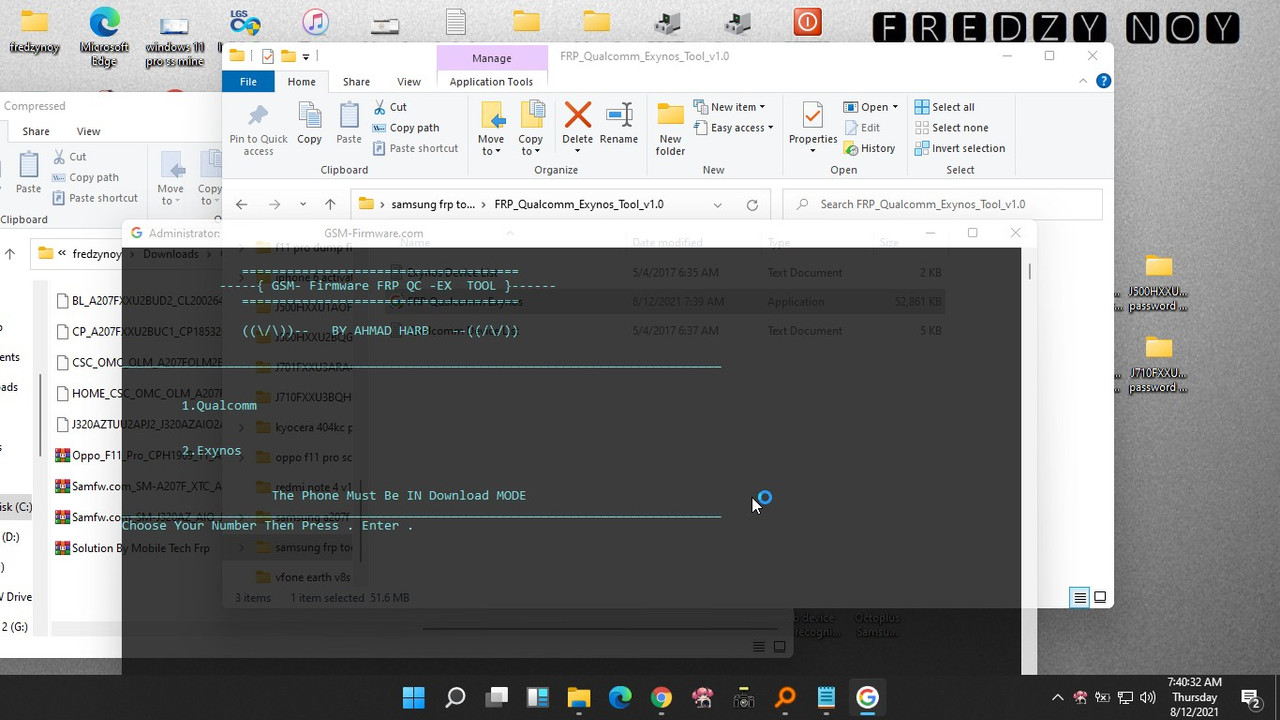The height and width of the screenshot is (720, 1280).
Task: Go back using the Explorer back arrow
Action: 241,204
